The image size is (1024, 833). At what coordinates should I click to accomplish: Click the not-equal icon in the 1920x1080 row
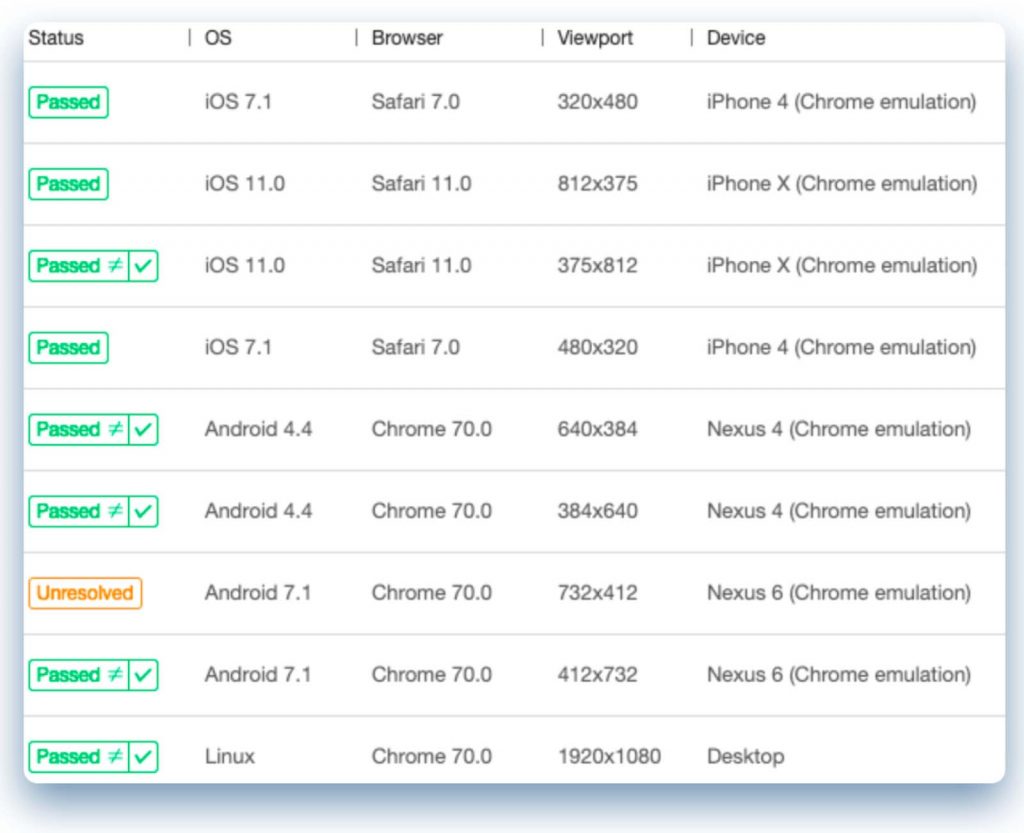tap(115, 757)
